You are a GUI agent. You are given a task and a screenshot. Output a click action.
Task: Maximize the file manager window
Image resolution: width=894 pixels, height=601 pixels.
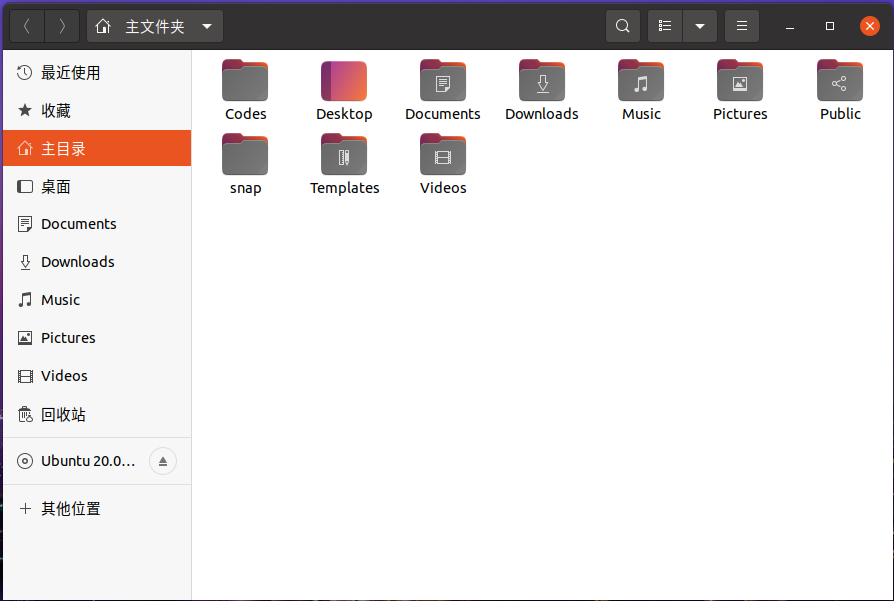tap(830, 26)
